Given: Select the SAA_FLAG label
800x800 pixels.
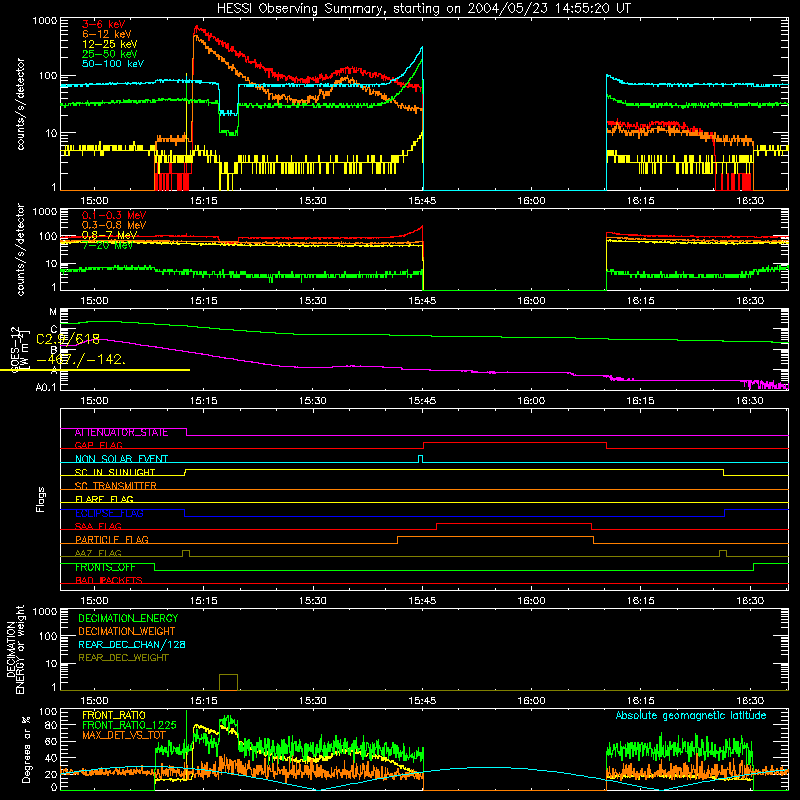Looking at the screenshot, I should [98, 527].
